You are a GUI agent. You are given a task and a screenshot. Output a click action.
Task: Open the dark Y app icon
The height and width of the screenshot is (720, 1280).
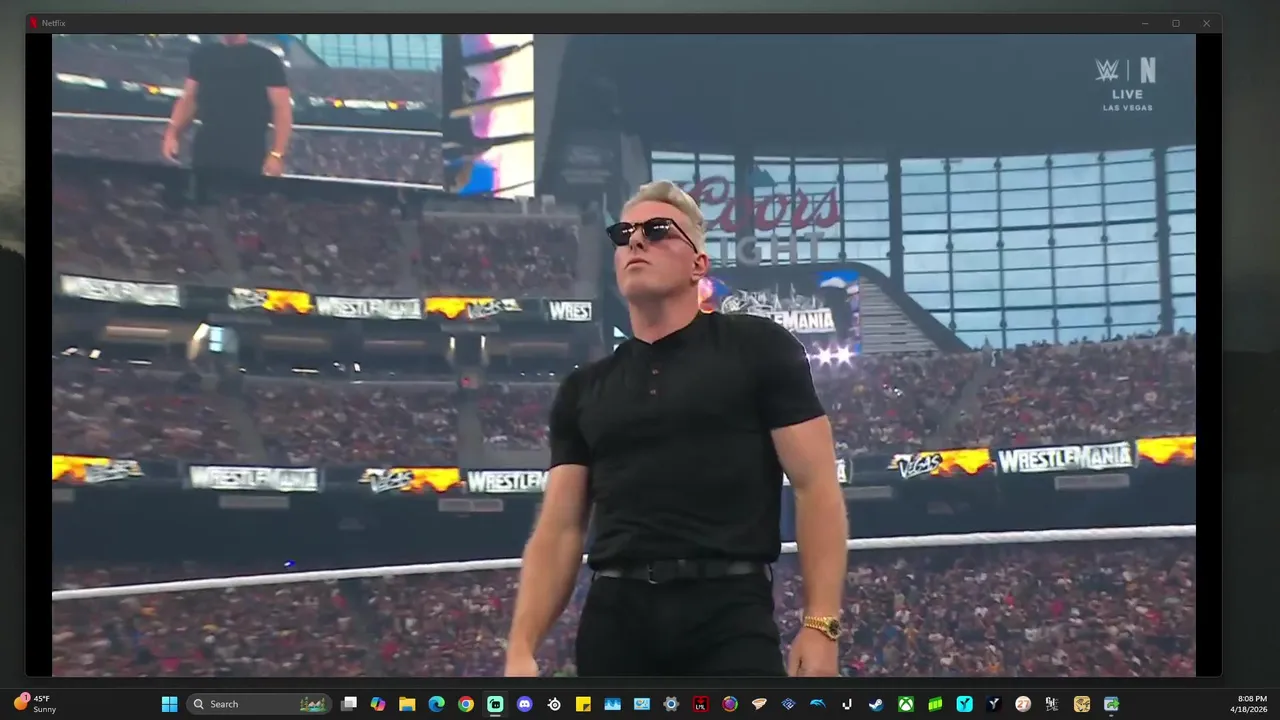click(x=994, y=704)
